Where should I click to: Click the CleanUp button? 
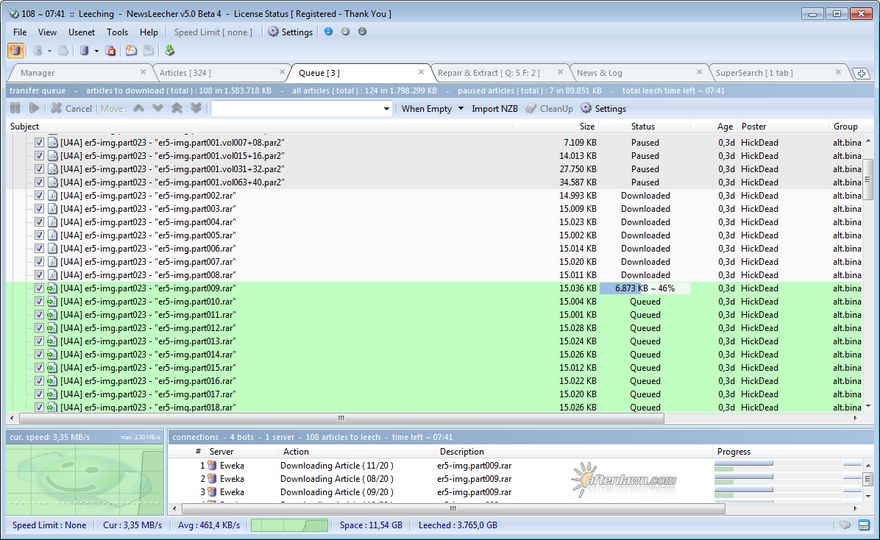click(x=549, y=108)
